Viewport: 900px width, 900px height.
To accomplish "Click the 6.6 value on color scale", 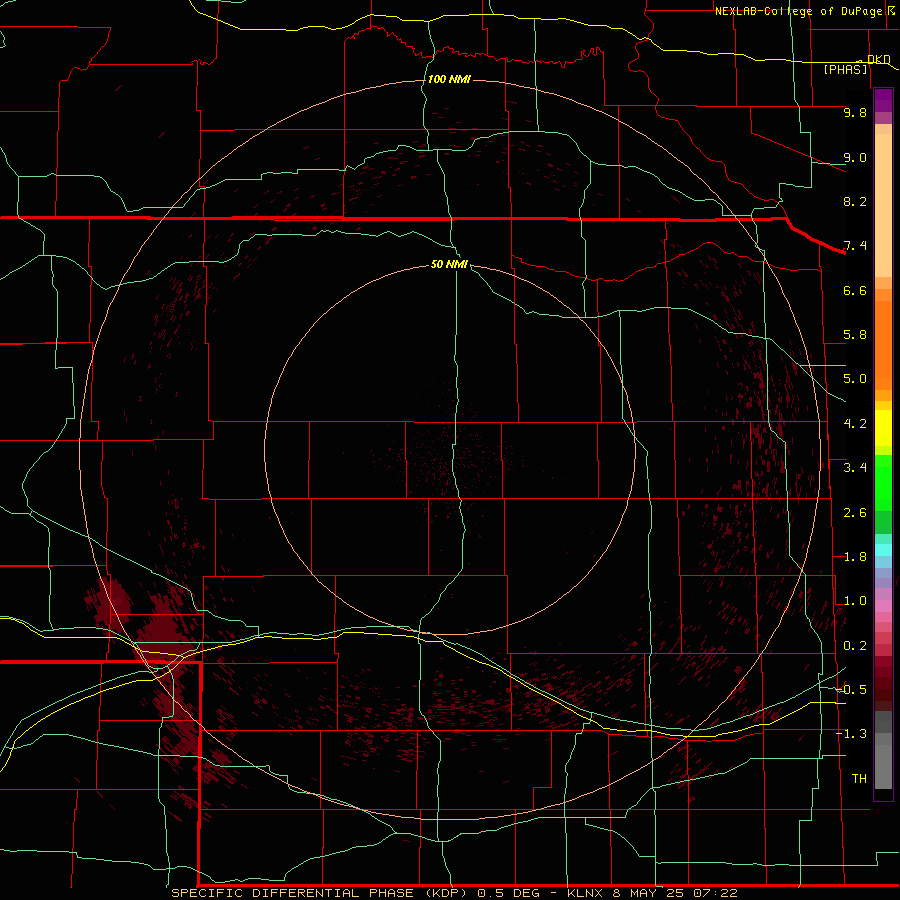I will click(x=855, y=290).
